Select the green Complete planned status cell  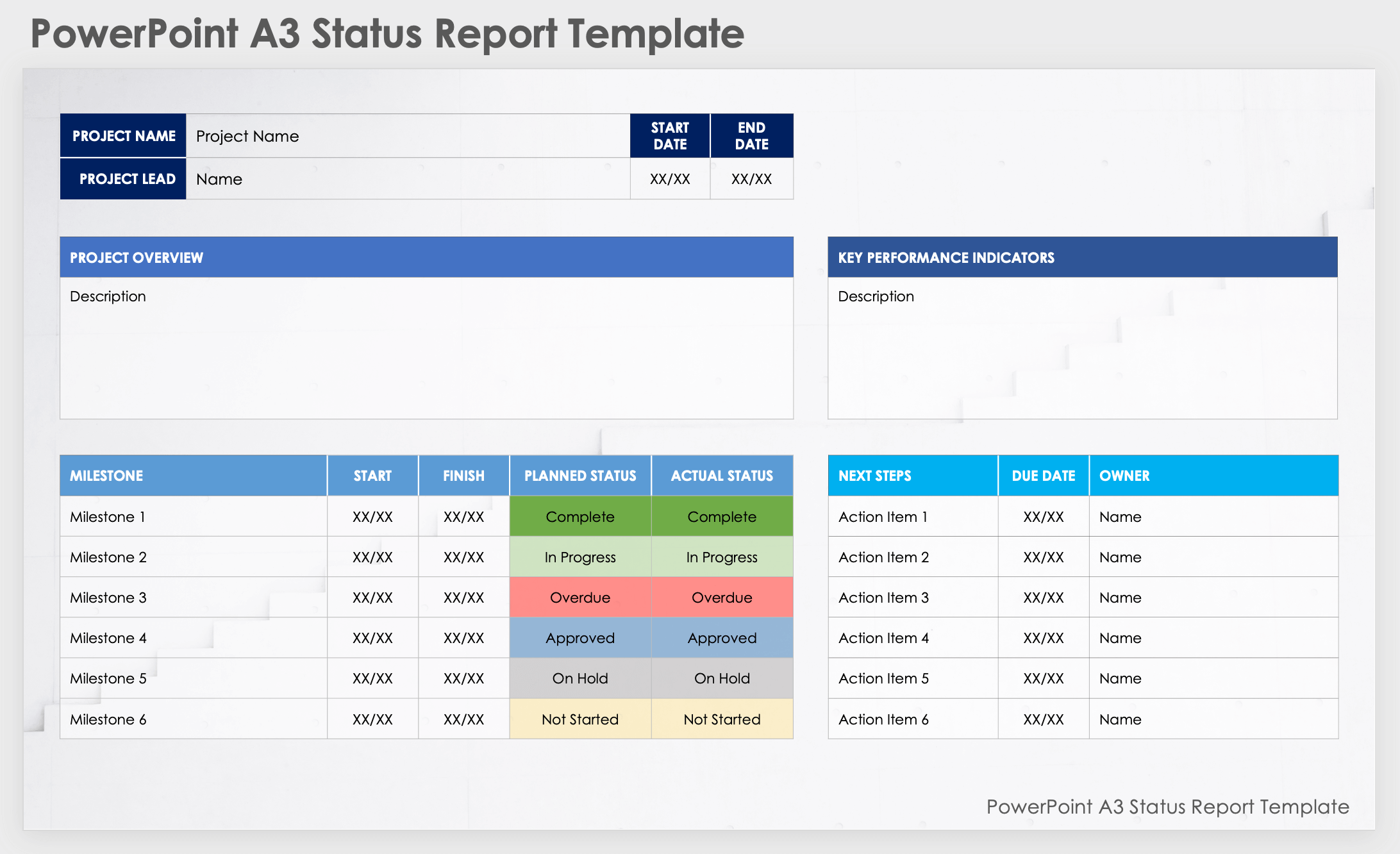(579, 517)
